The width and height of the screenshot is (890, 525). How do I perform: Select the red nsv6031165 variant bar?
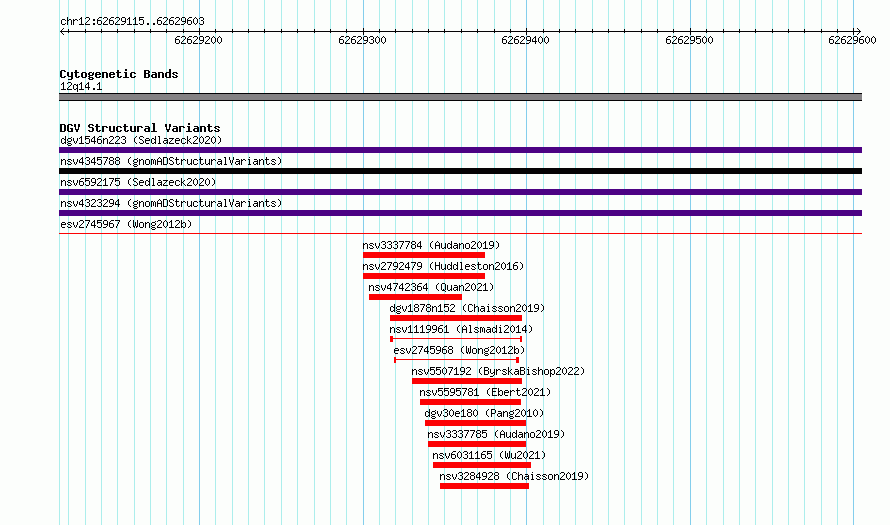[x=482, y=465]
